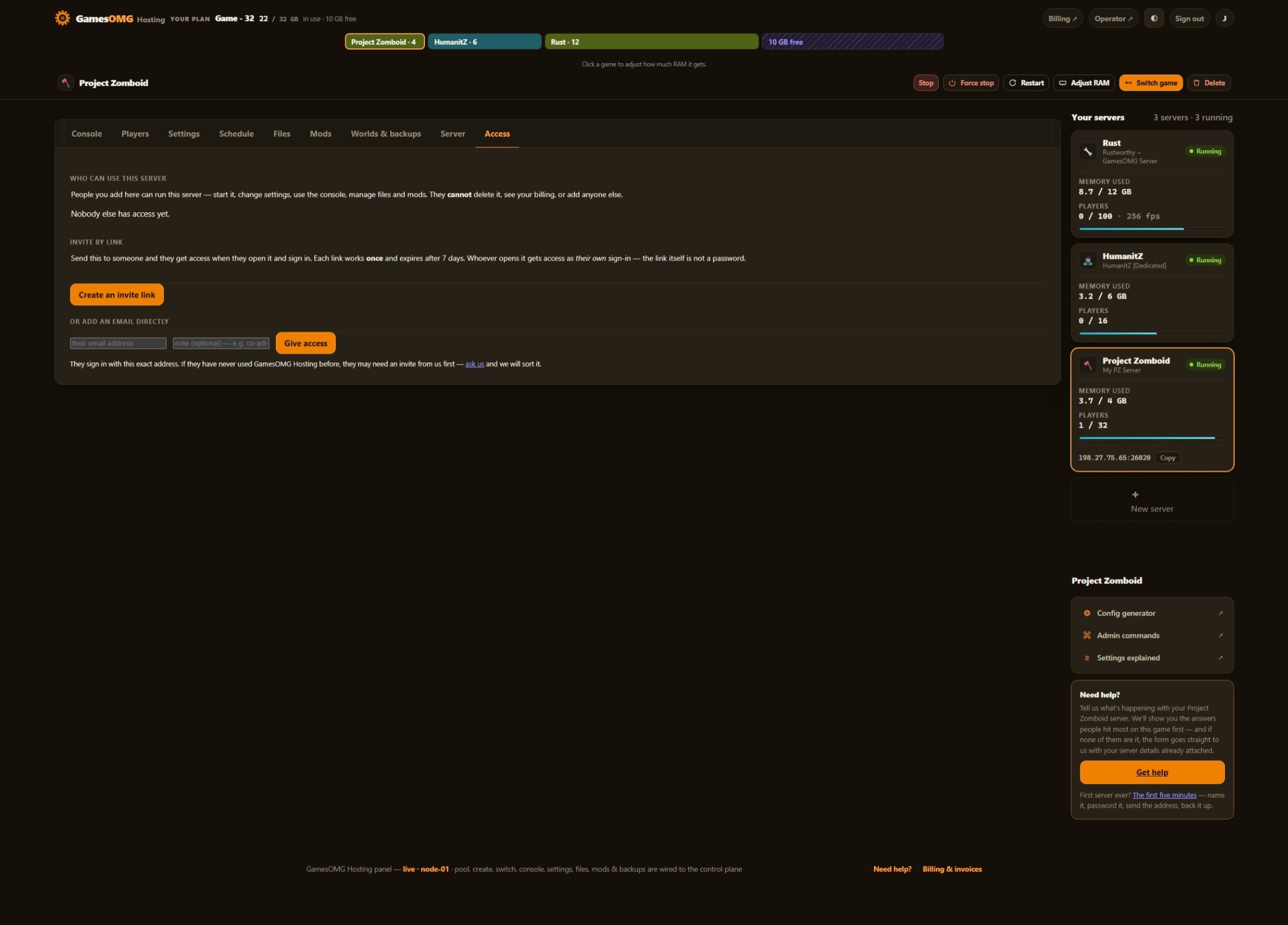This screenshot has height=925, width=1288.
Task: Toggle the light/dark theme button
Action: (x=1154, y=18)
